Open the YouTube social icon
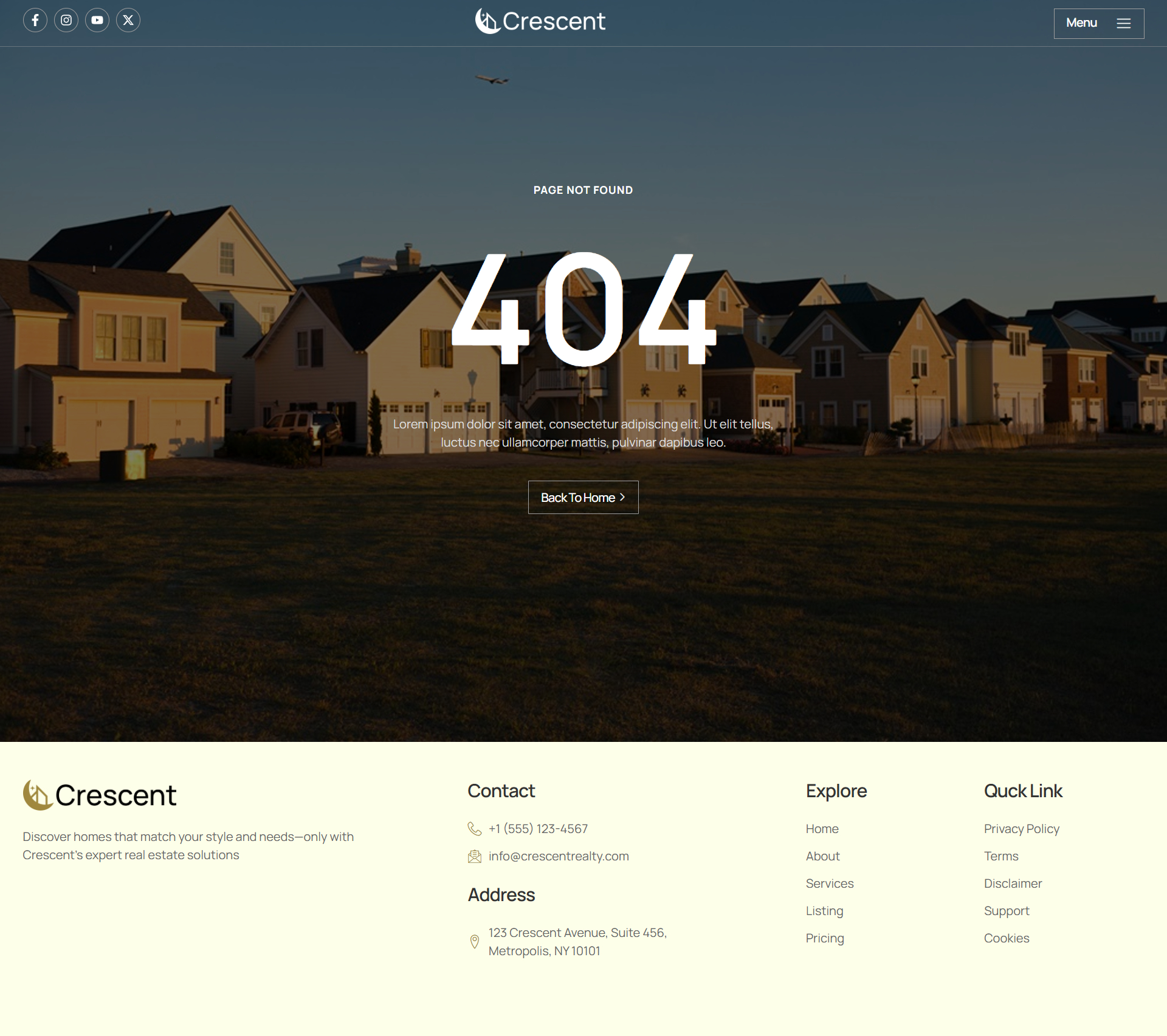This screenshot has width=1167, height=1036. click(x=97, y=20)
